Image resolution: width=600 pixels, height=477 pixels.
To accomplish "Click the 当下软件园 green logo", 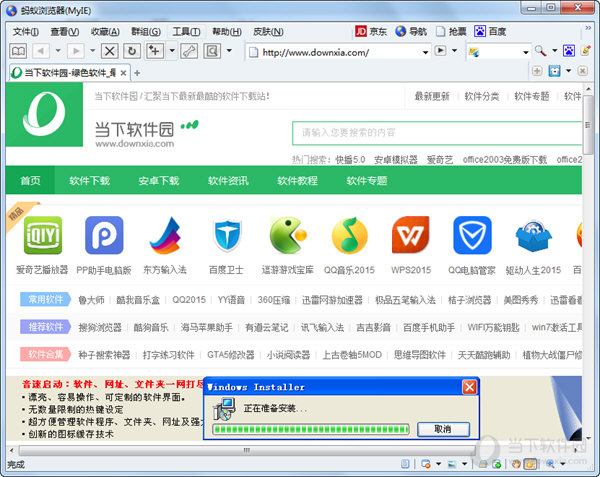I will point(44,114).
